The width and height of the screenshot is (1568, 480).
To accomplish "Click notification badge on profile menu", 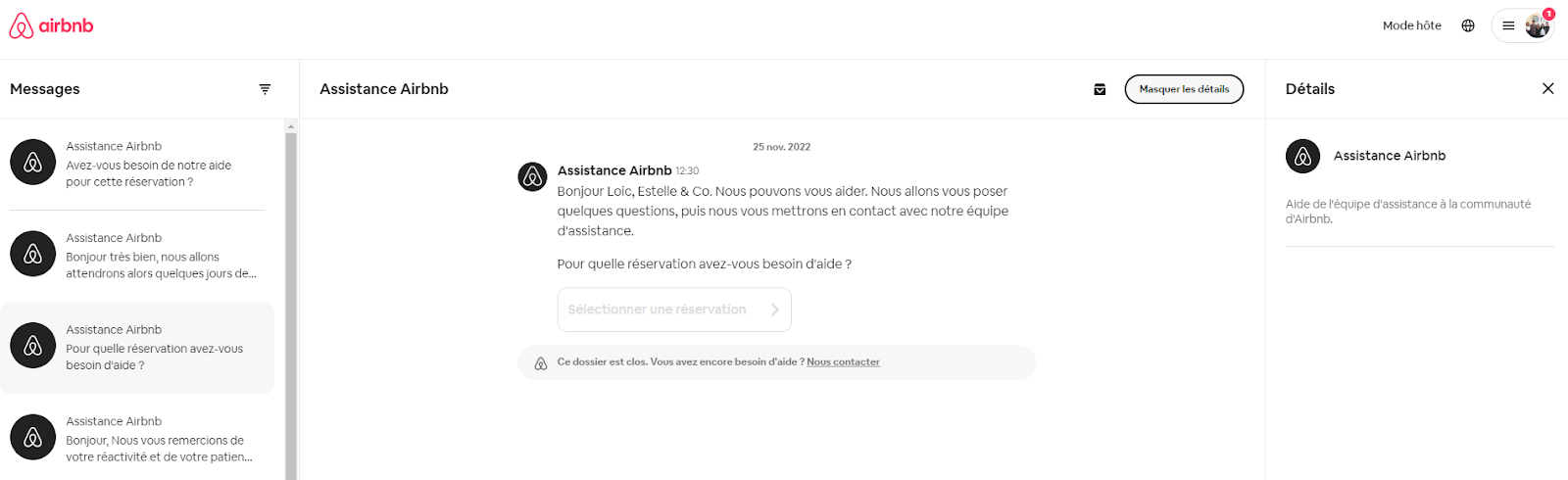I will coord(1548,14).
